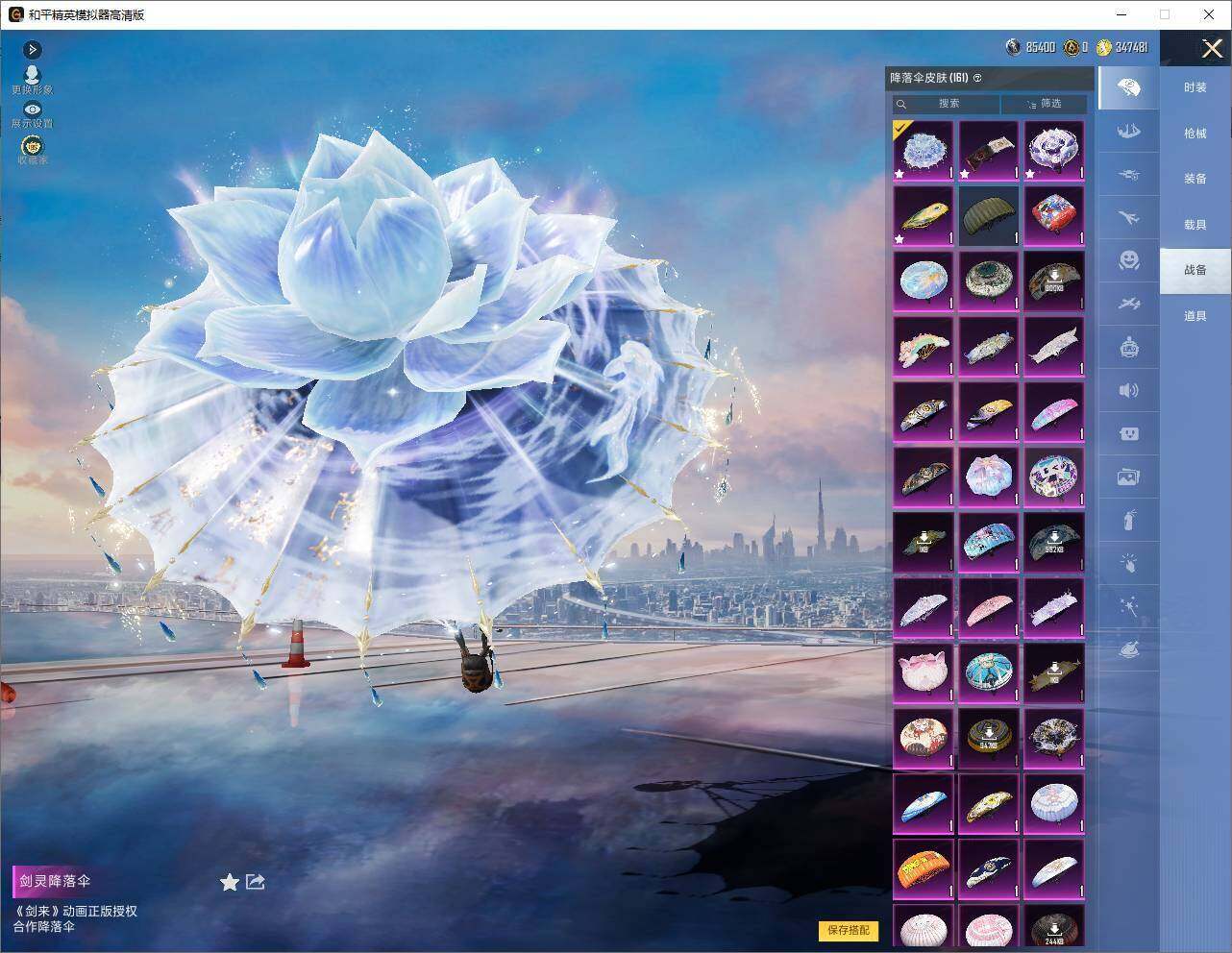Screen dimensions: 1232x953
Task: Select the equipped crystal lotus parachute thumbnail
Action: [924, 151]
